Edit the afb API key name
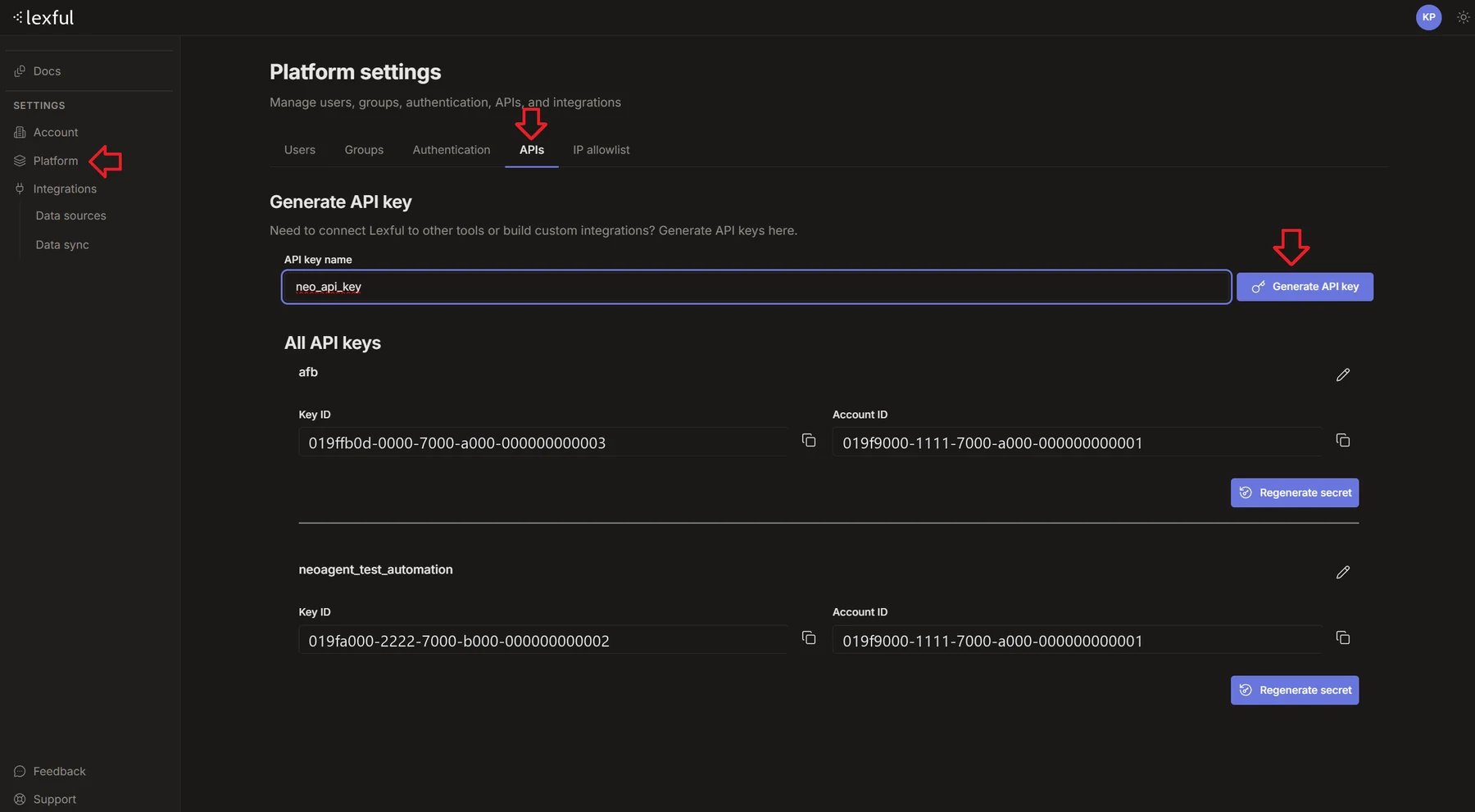Image resolution: width=1475 pixels, height=812 pixels. tap(1342, 374)
